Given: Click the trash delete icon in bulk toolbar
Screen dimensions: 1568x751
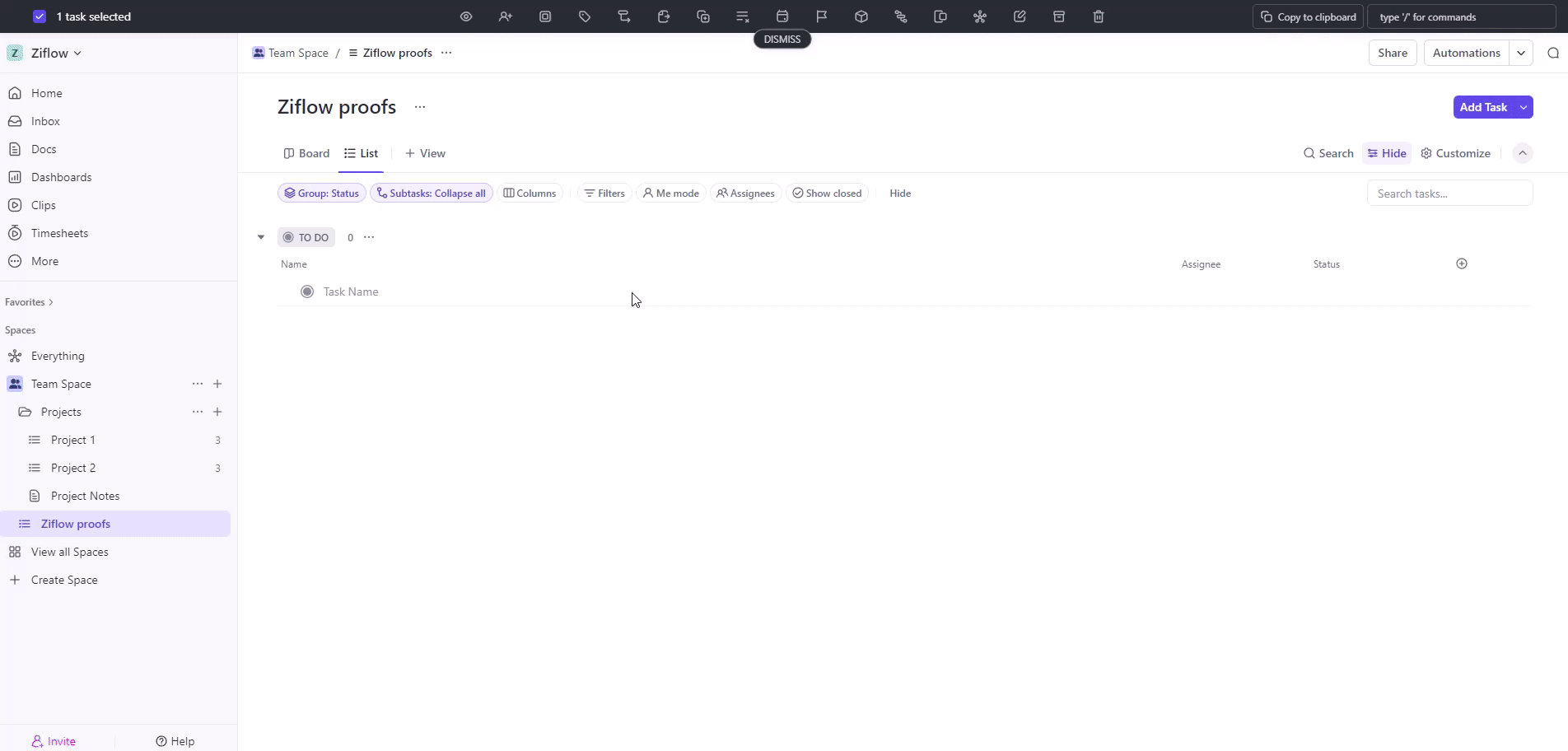Looking at the screenshot, I should coord(1098,16).
